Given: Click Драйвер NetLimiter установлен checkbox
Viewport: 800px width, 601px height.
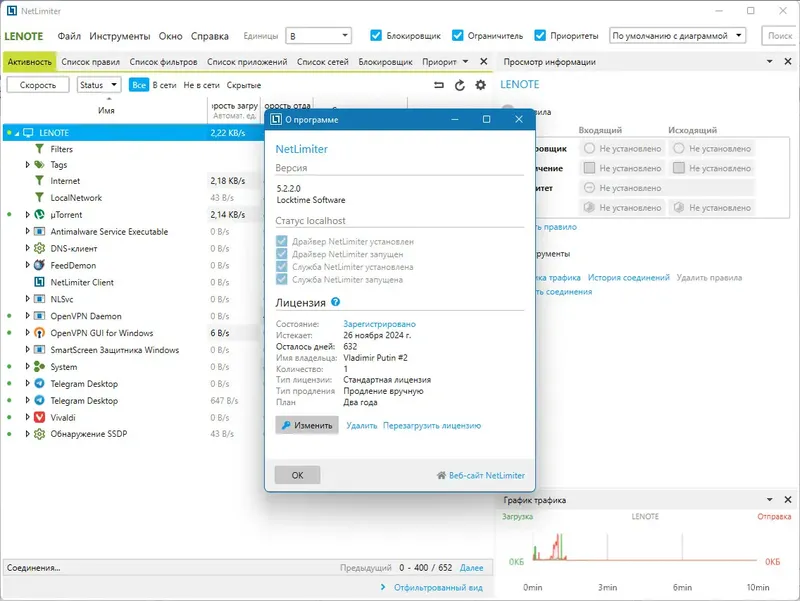Looking at the screenshot, I should [x=282, y=241].
